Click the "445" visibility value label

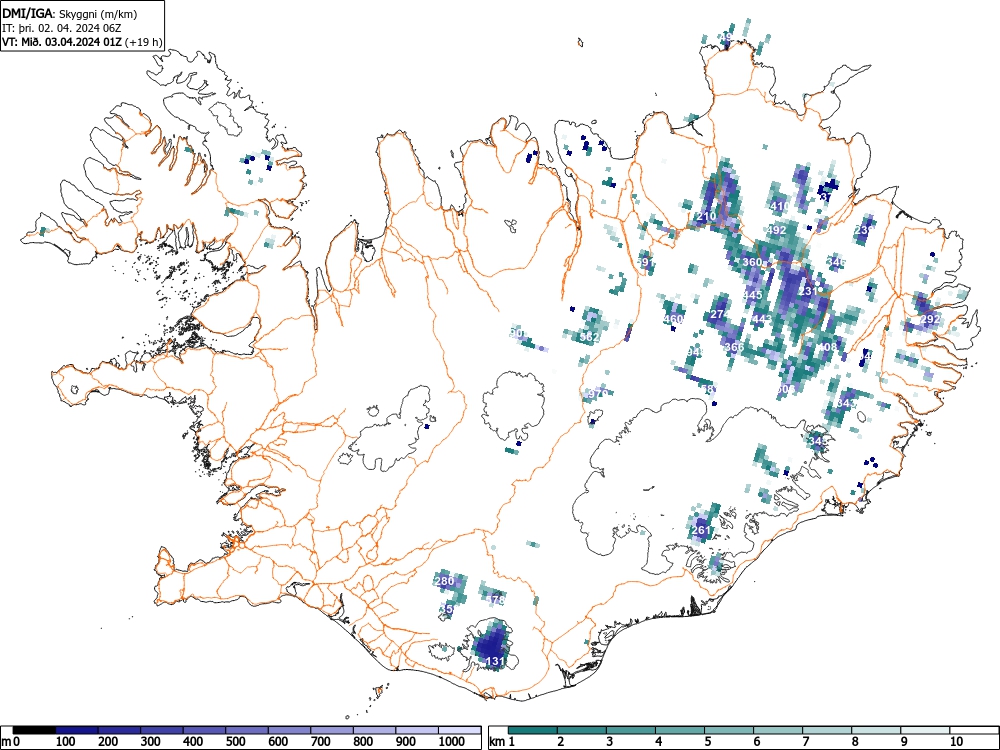(753, 295)
